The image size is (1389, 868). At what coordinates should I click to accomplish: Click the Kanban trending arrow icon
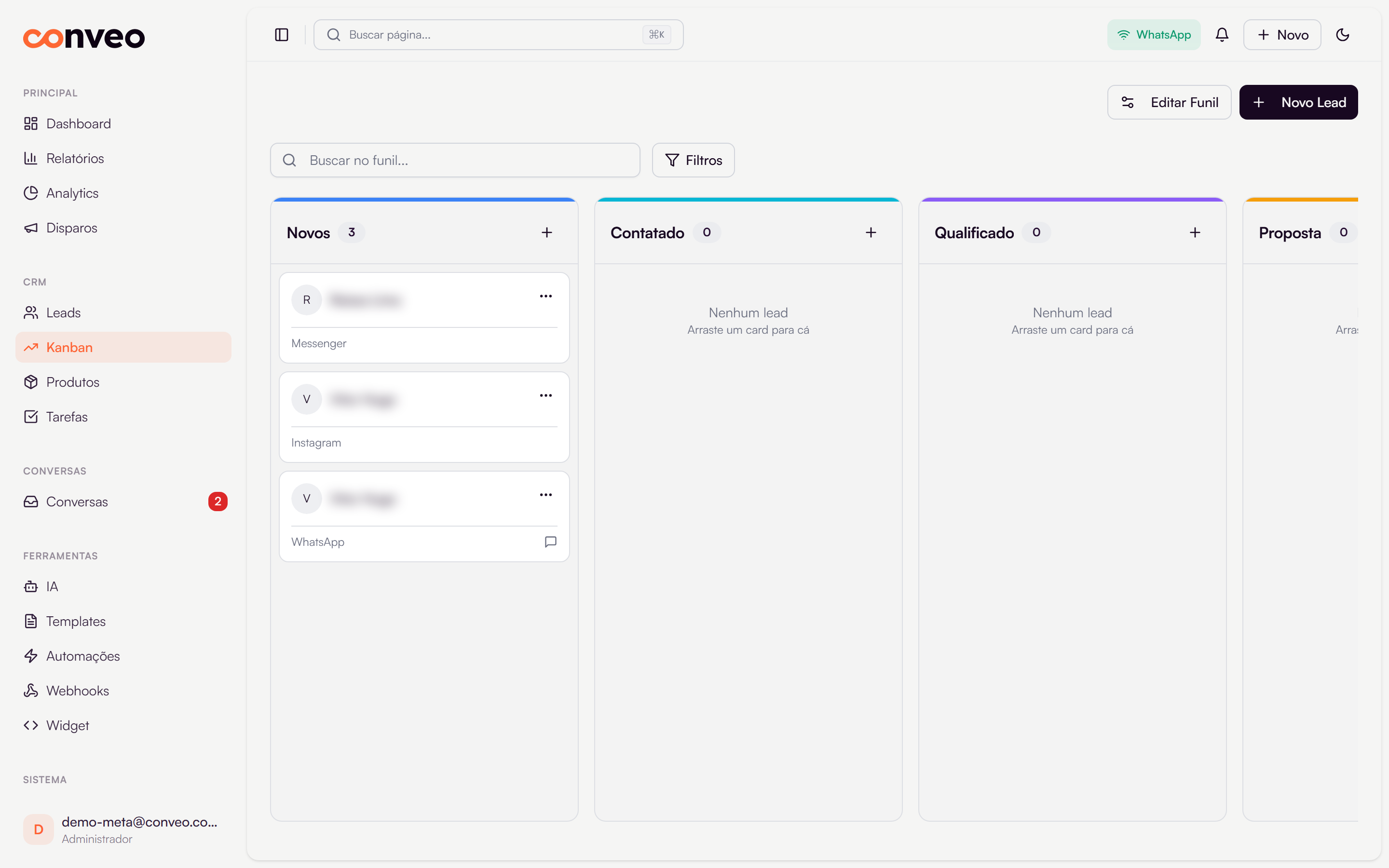31,347
